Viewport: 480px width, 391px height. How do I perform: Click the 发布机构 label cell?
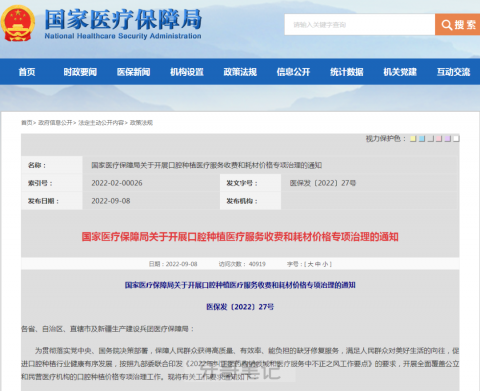[x=250, y=201]
